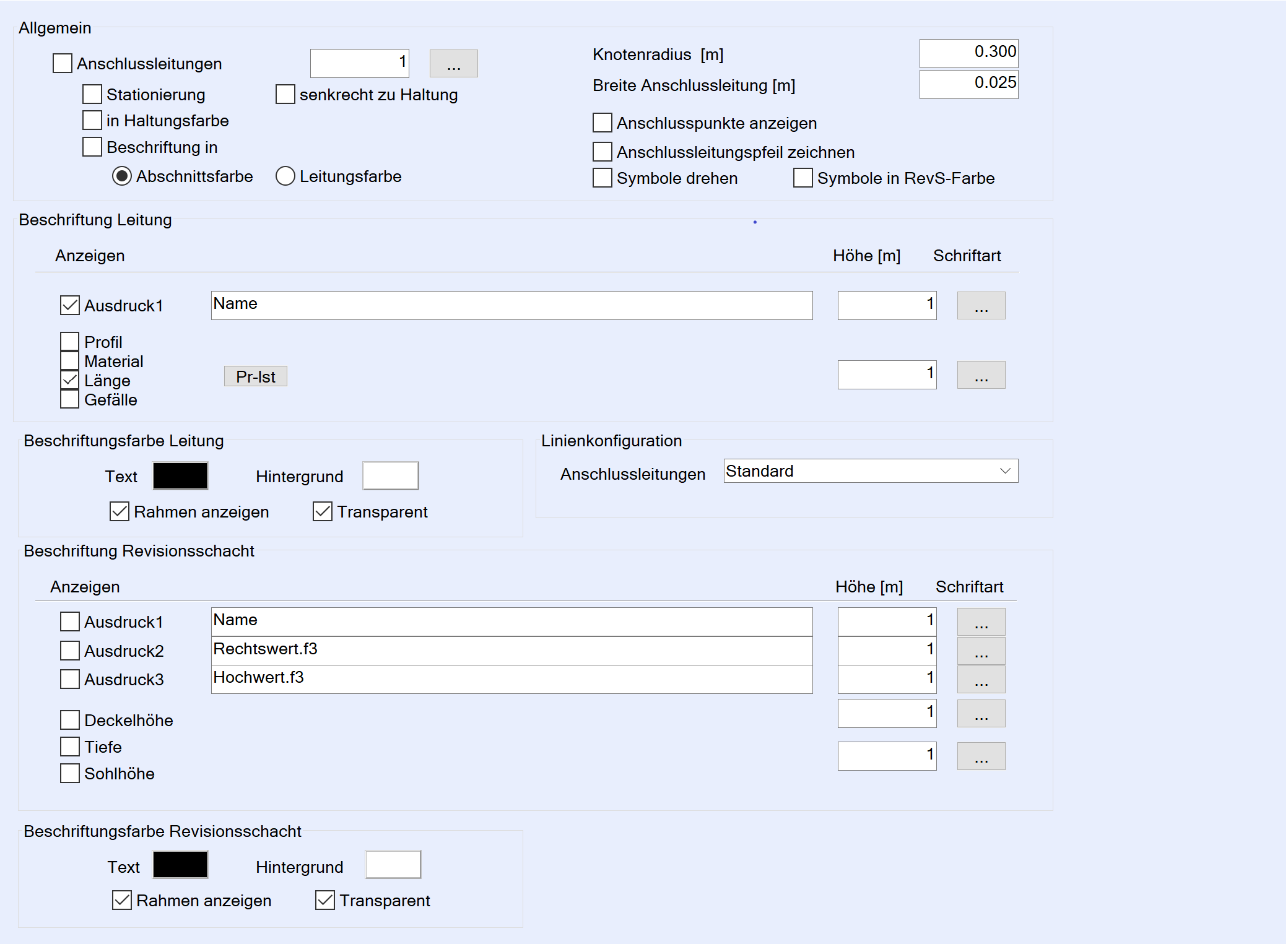
Task: Enable Deckelhöhe label display
Action: tap(70, 720)
